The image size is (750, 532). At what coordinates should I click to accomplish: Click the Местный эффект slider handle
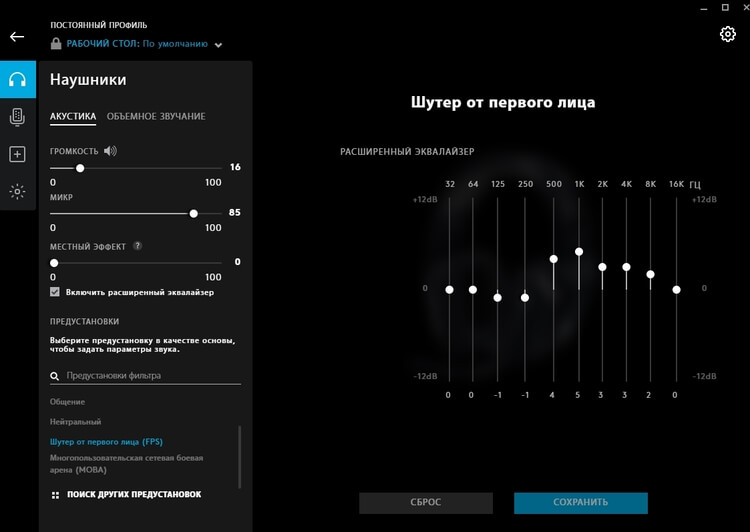pos(54,263)
